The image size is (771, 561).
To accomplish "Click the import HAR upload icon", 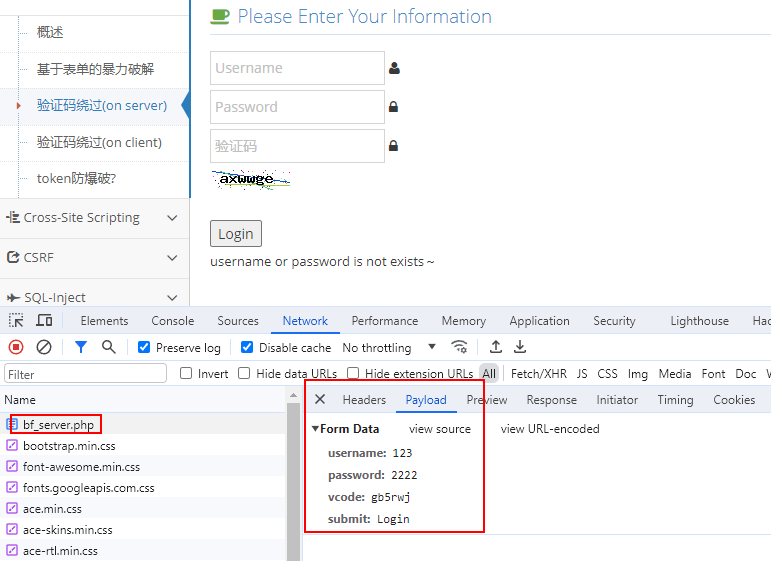I will (496, 347).
